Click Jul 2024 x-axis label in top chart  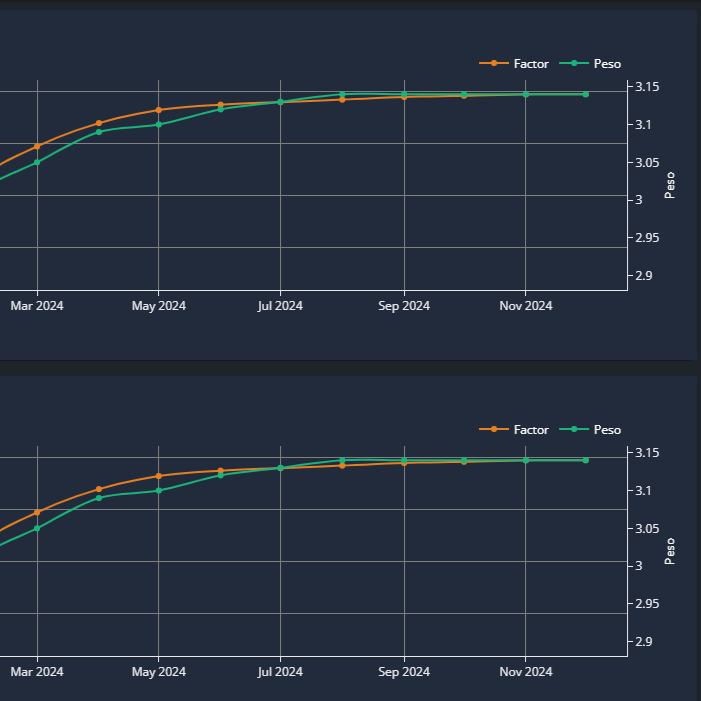280,306
